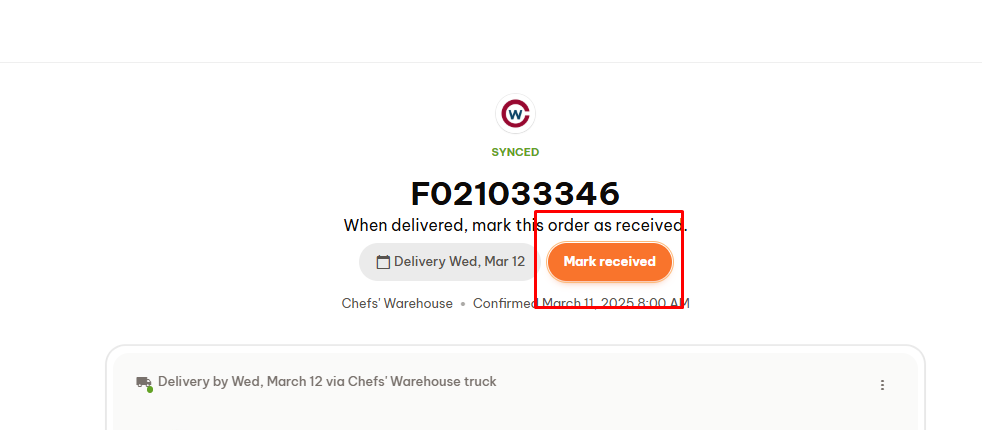Click the "via Chefs' Warehouse truck" text

coord(411,381)
